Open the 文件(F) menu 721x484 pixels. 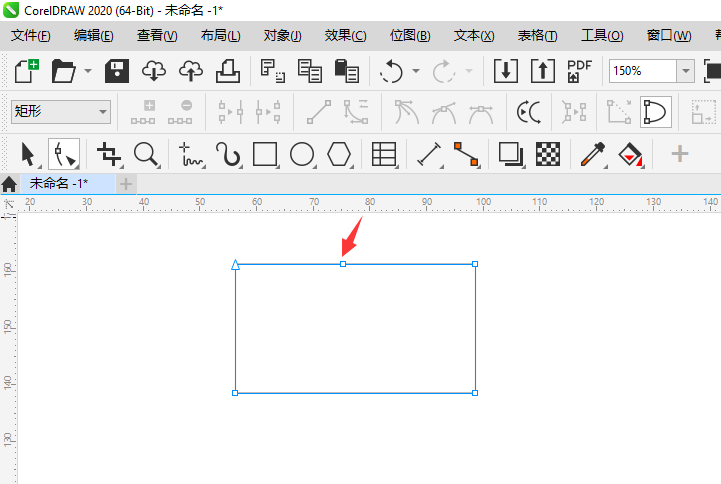click(x=30, y=35)
